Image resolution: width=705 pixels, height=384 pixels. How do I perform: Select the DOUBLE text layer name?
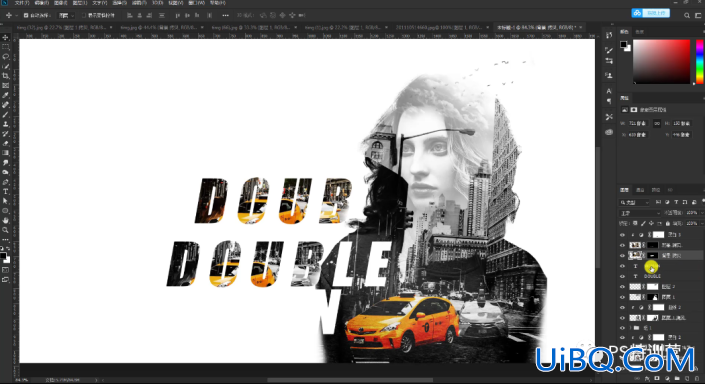(x=652, y=276)
